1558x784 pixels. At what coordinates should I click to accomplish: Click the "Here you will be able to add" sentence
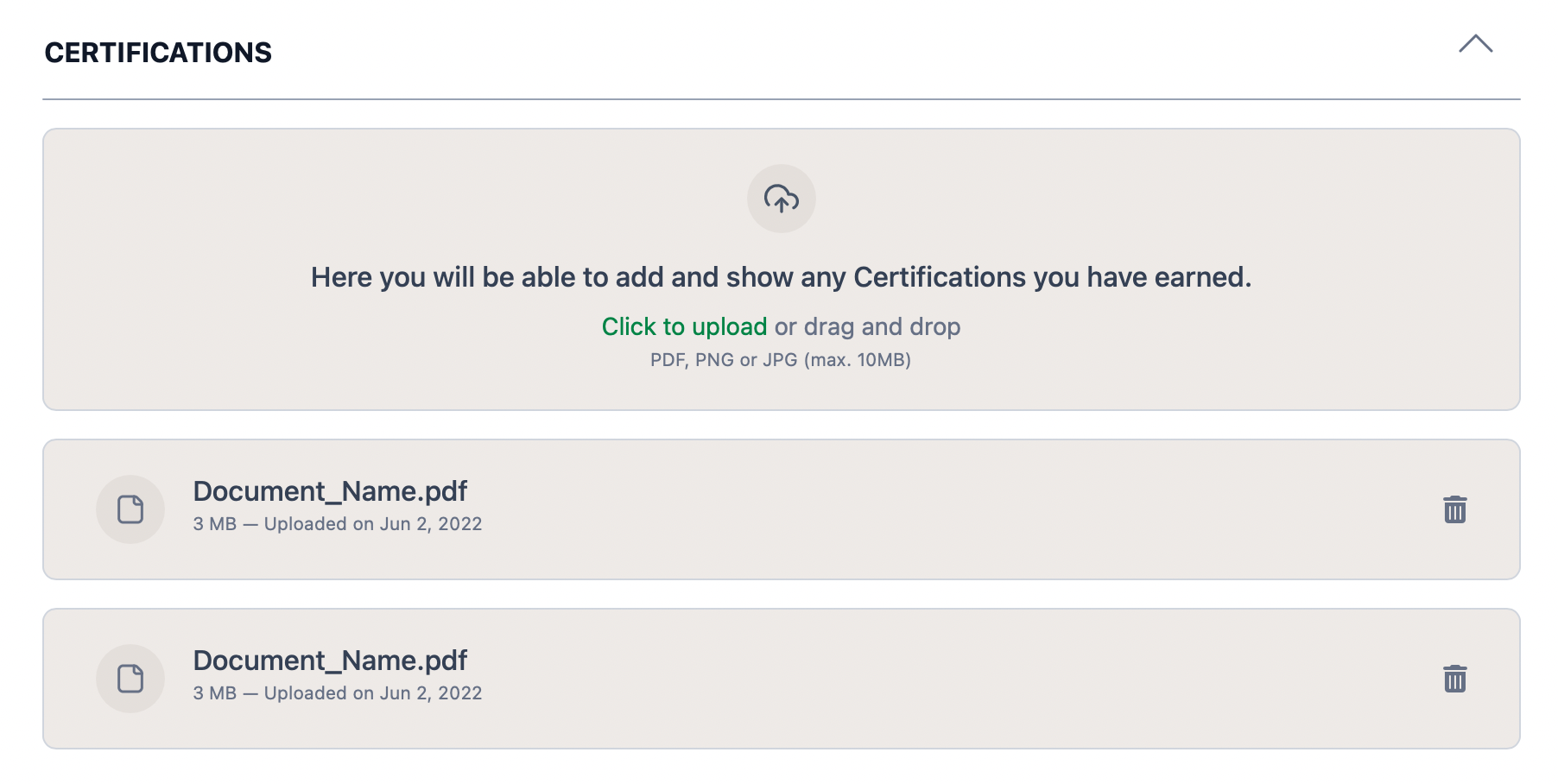pos(781,277)
